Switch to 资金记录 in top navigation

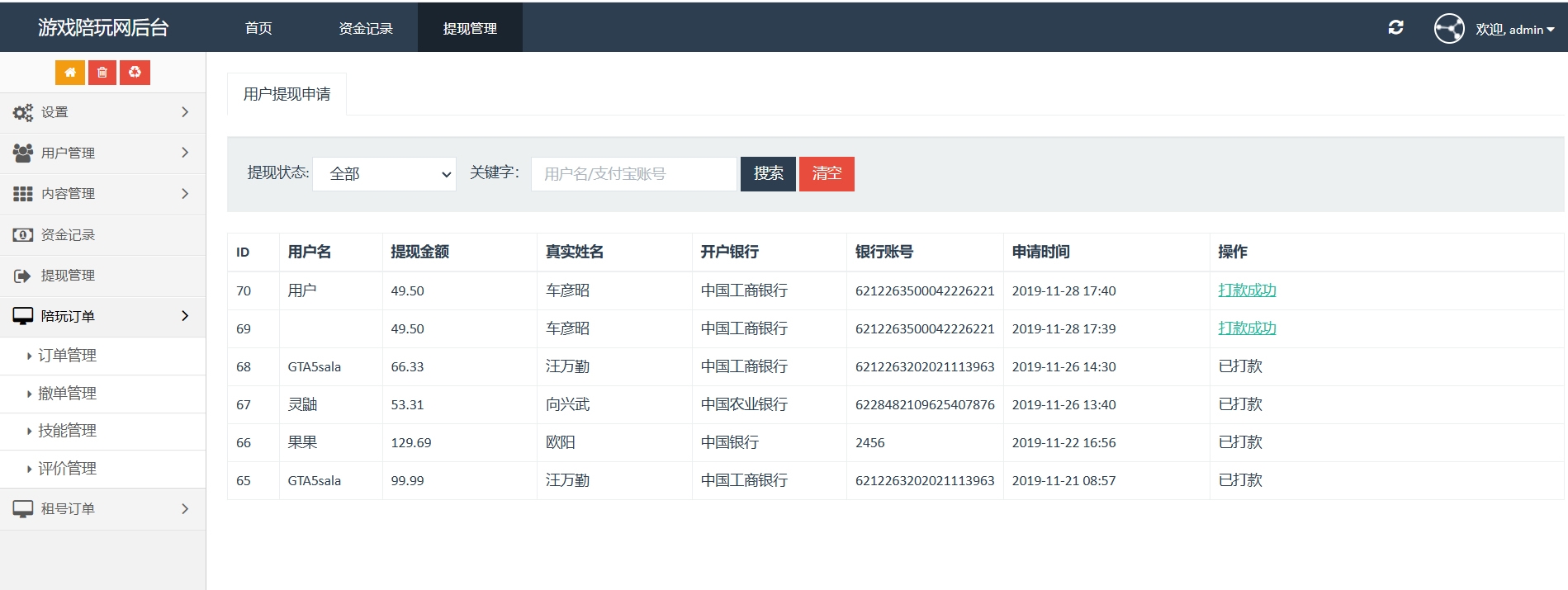[366, 28]
